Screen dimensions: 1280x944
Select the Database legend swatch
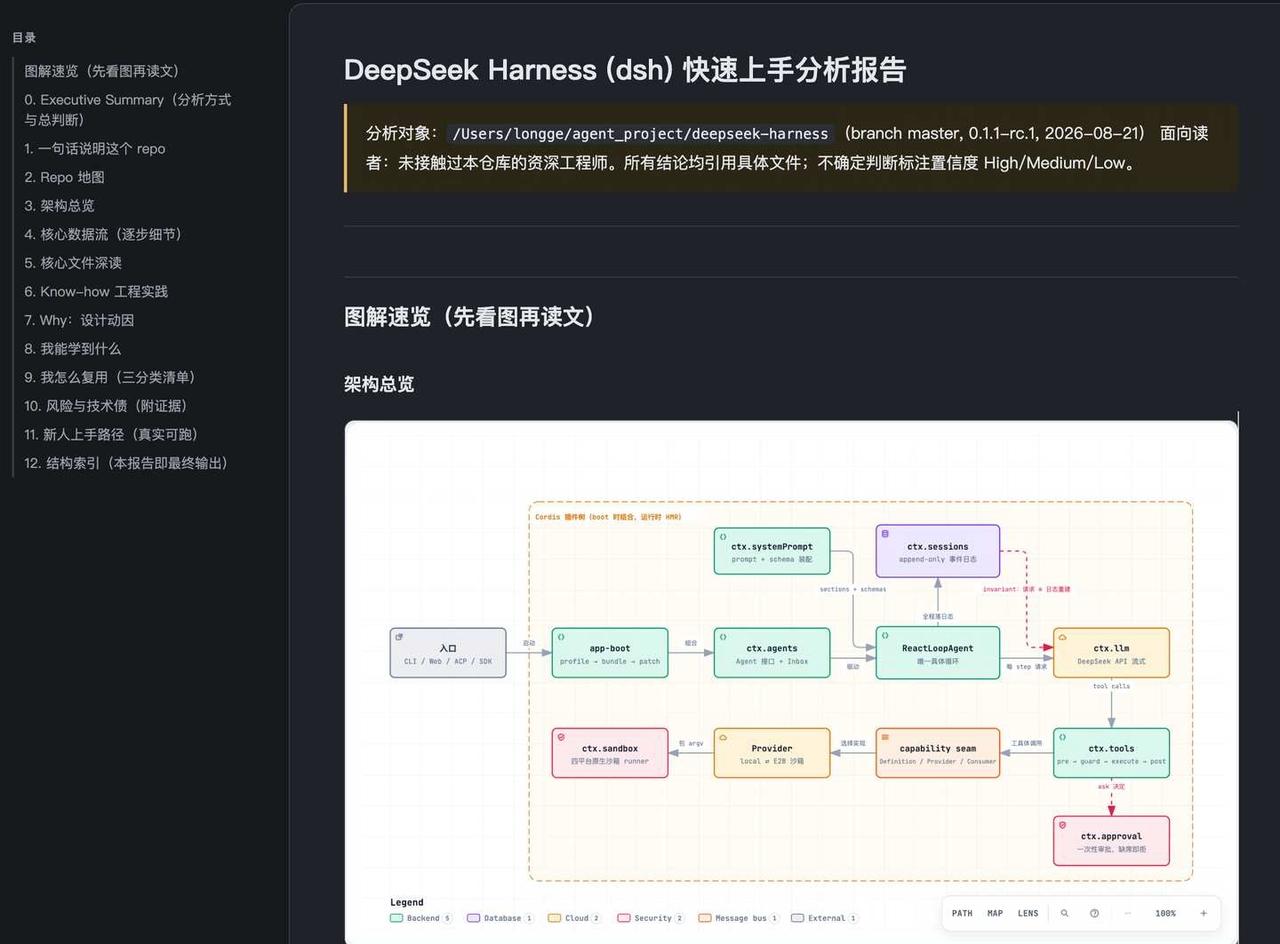474,918
